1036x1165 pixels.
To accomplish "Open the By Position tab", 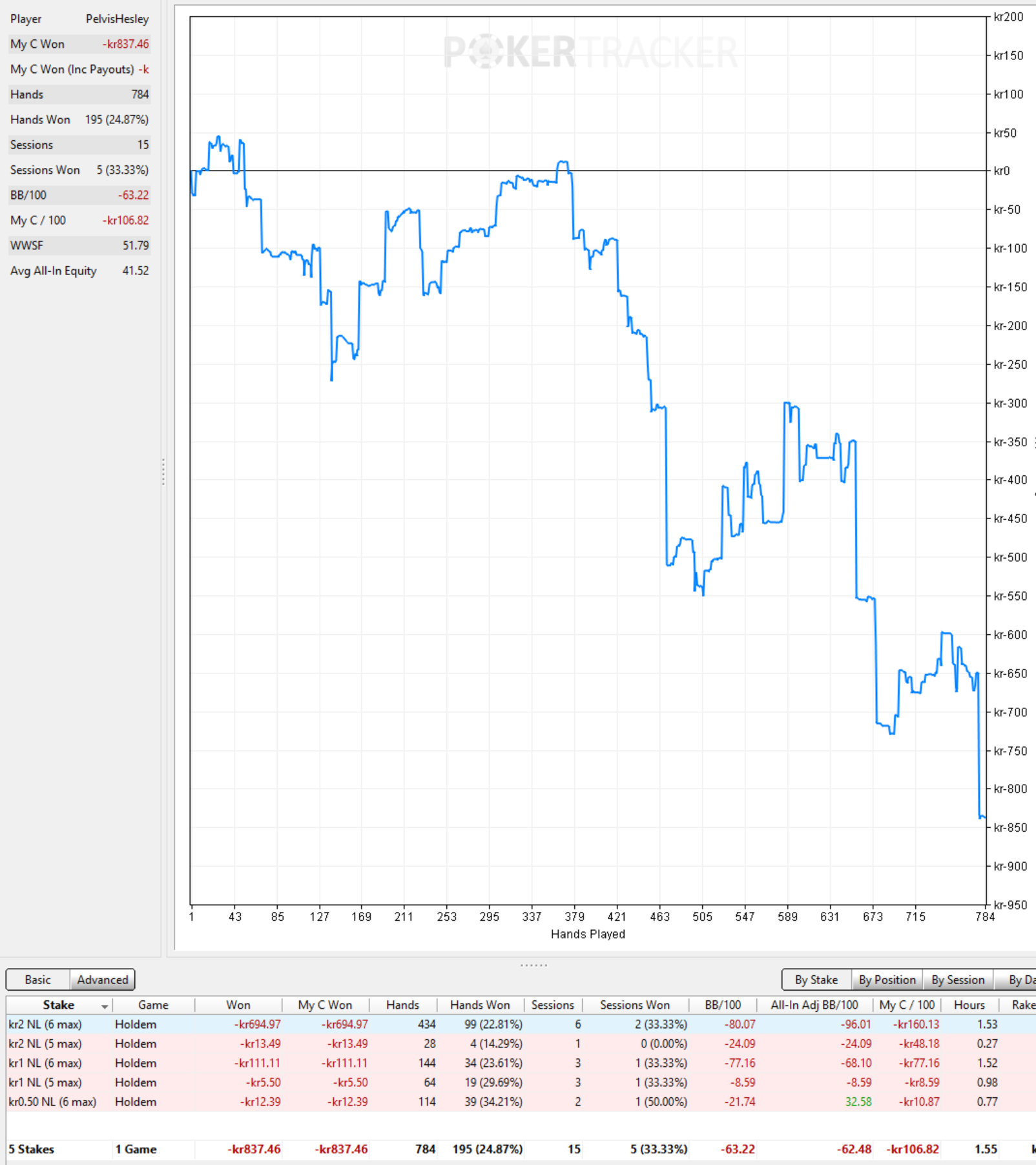I will (x=887, y=980).
